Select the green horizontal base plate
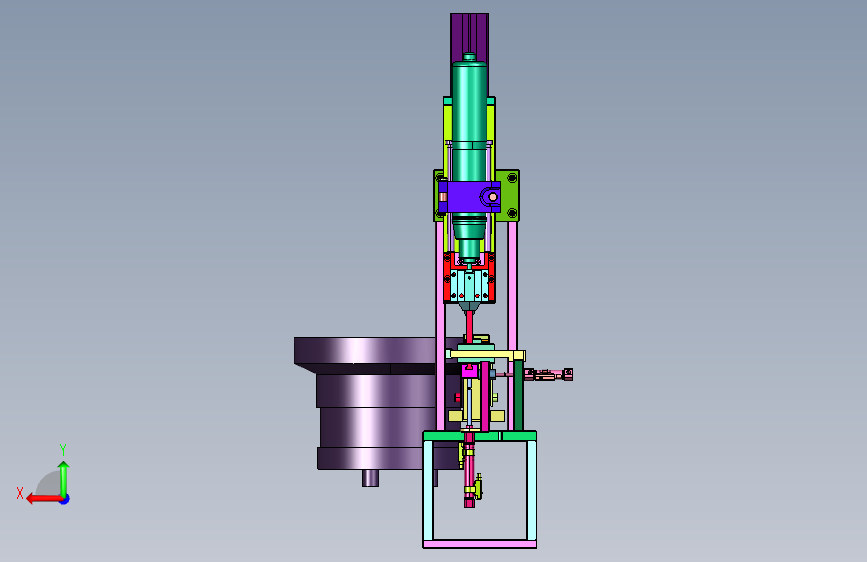This screenshot has height=562, width=867. coord(479,436)
